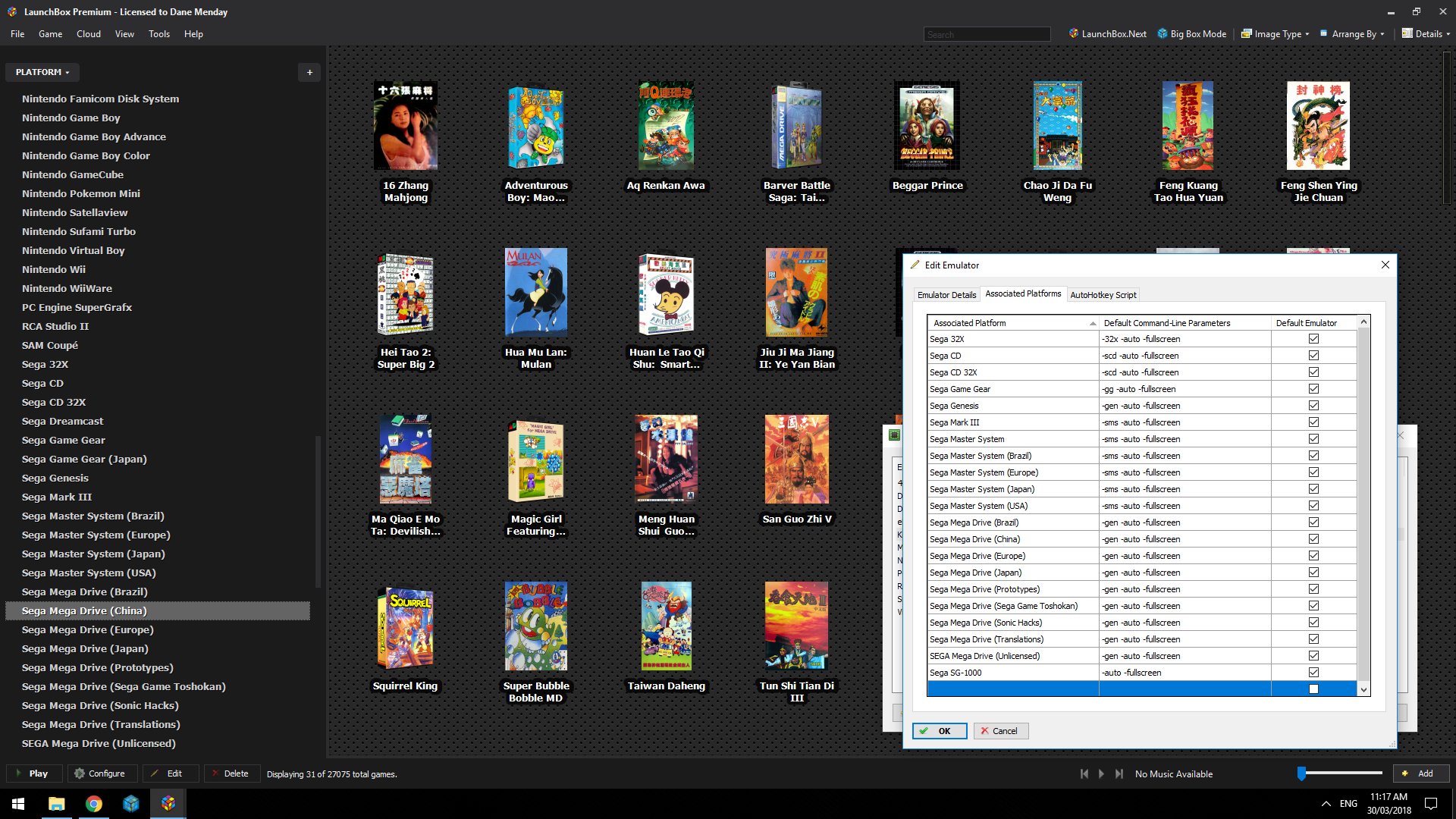Toggle default emulator for Sega Genesis

(1313, 406)
